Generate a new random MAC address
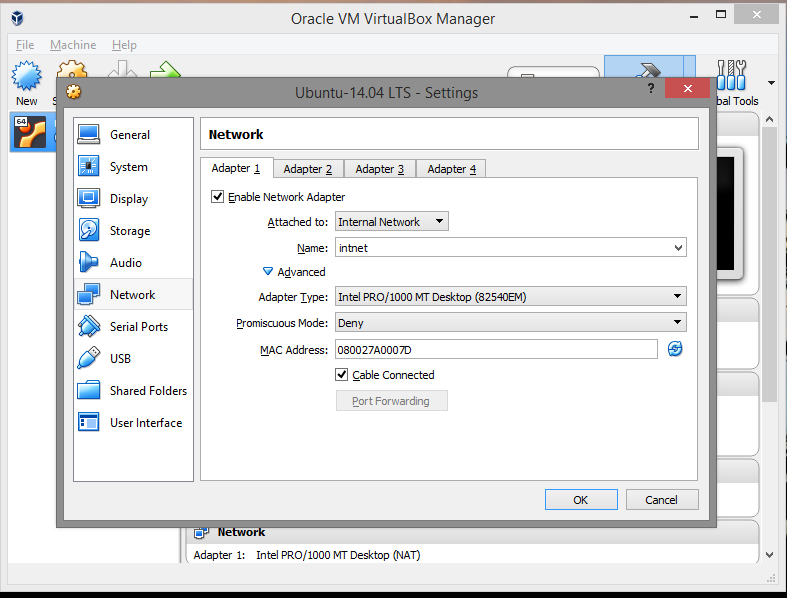The width and height of the screenshot is (787, 598). tap(675, 348)
